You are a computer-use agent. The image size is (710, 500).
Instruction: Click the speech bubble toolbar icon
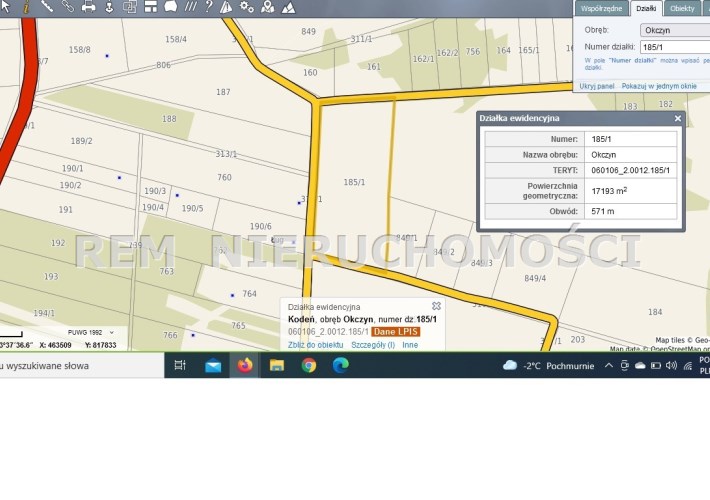(170, 6)
